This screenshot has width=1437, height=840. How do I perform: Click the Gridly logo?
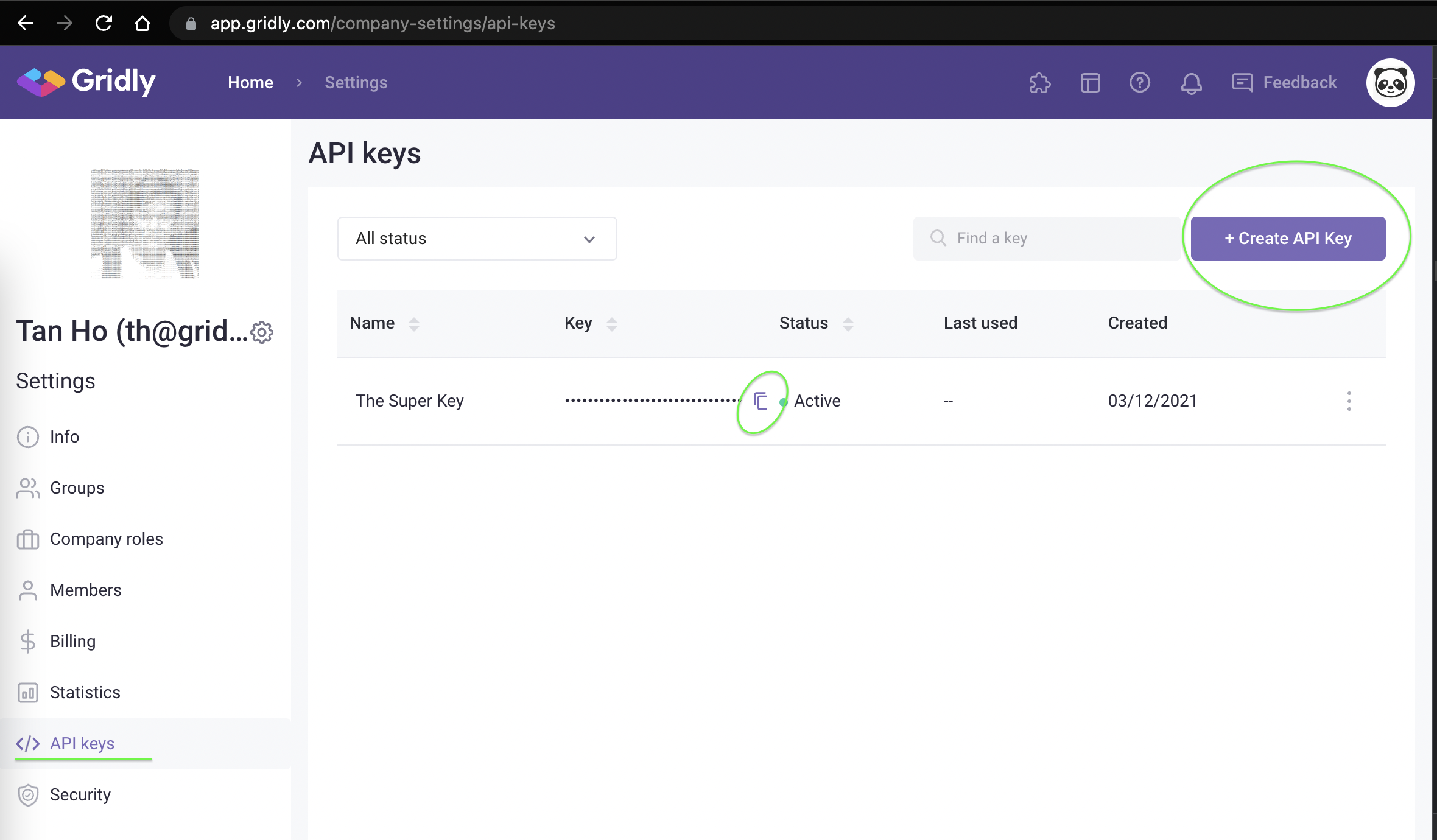(86, 82)
